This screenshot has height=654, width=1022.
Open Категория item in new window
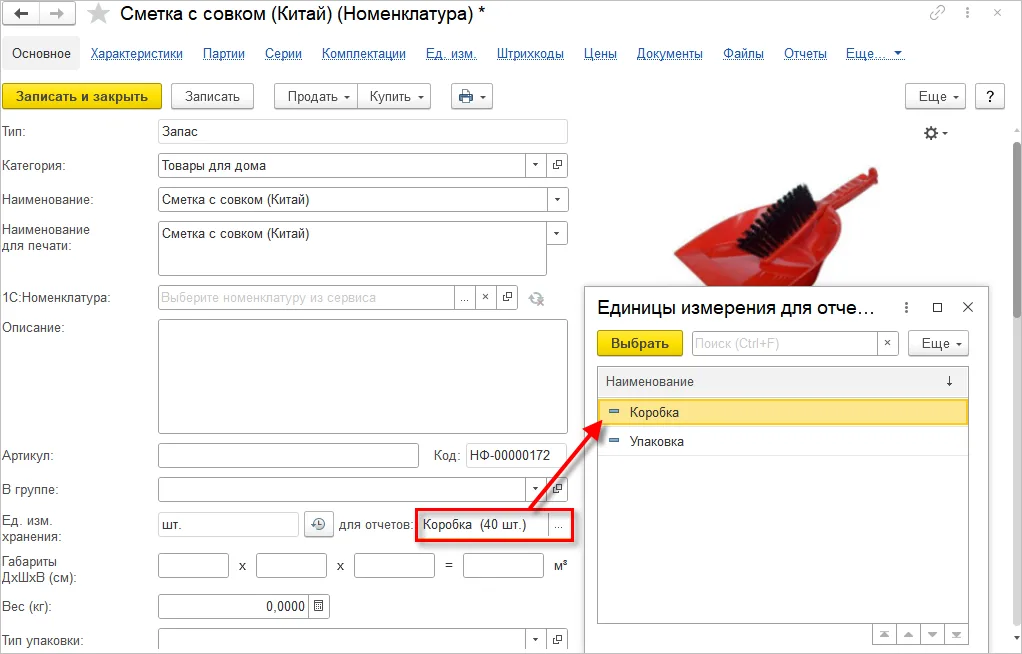point(557,166)
